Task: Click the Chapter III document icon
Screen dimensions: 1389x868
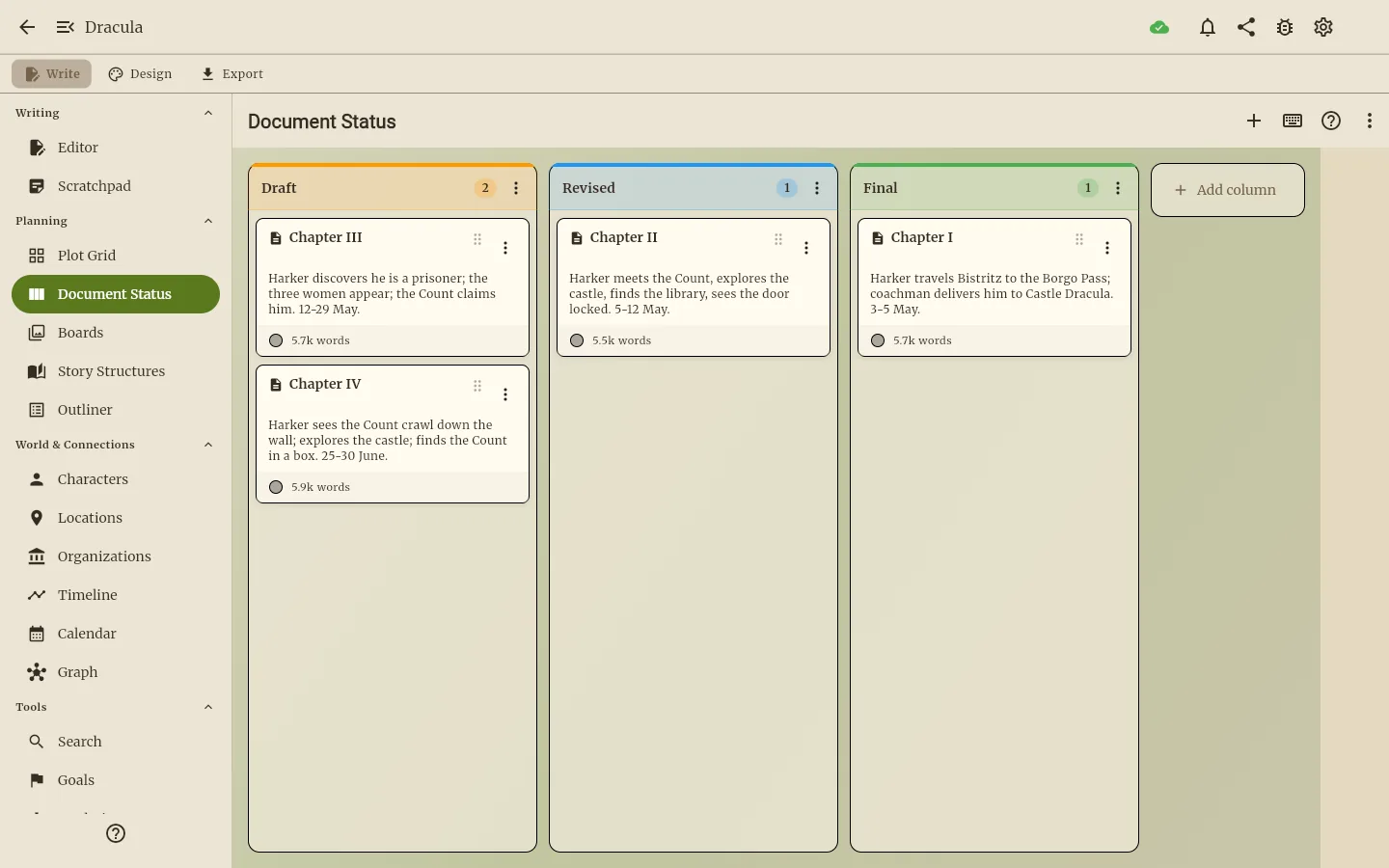Action: click(x=276, y=238)
